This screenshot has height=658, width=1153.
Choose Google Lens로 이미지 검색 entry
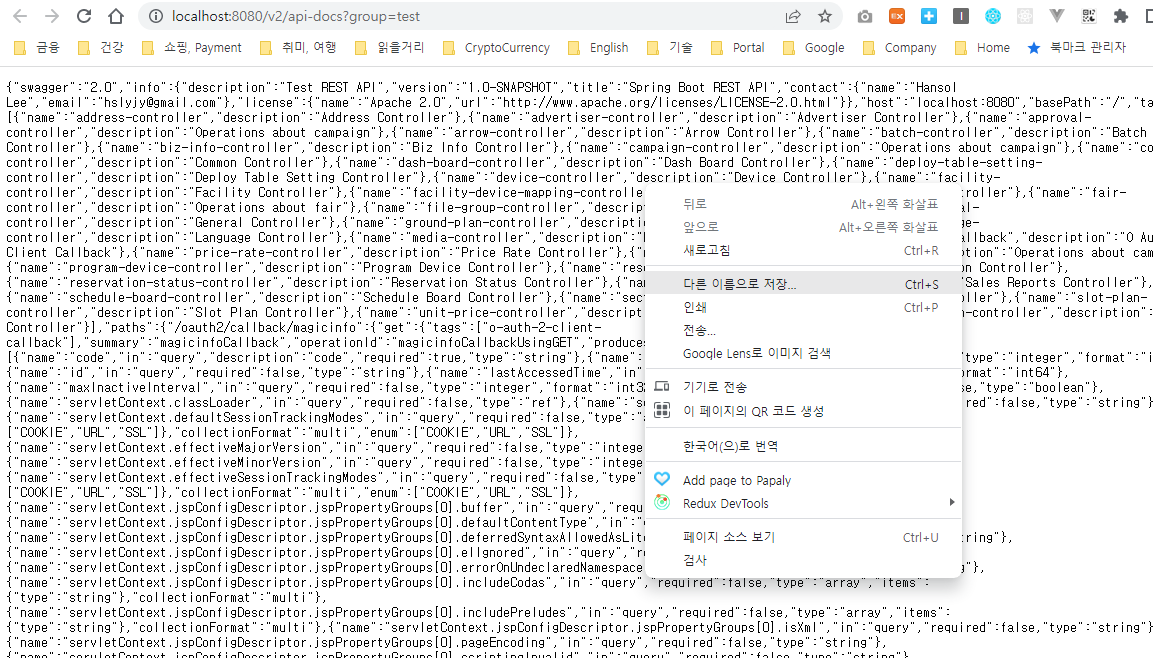pyautogui.click(x=803, y=354)
